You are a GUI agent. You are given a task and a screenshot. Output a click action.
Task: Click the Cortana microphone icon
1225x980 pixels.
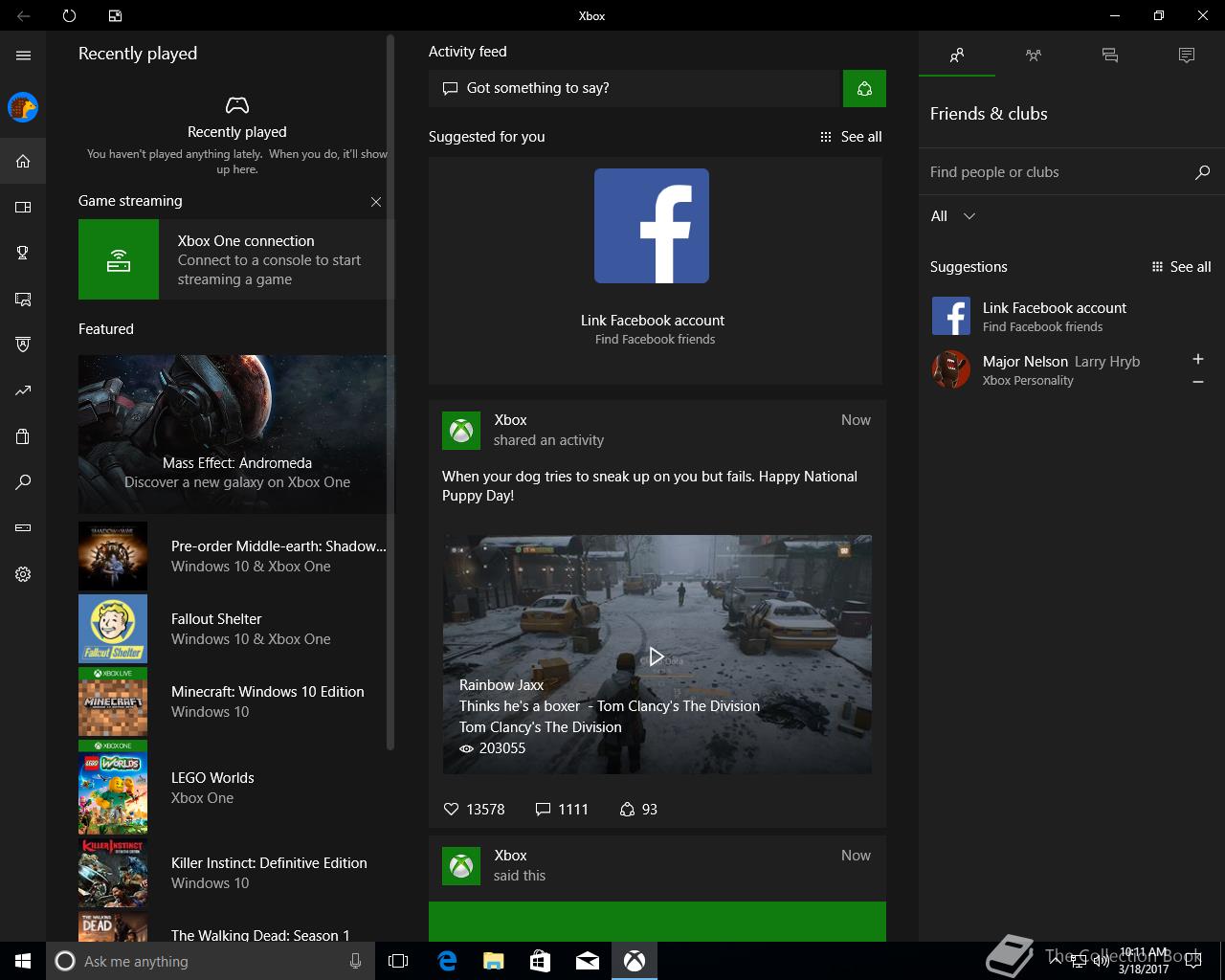pos(356,961)
